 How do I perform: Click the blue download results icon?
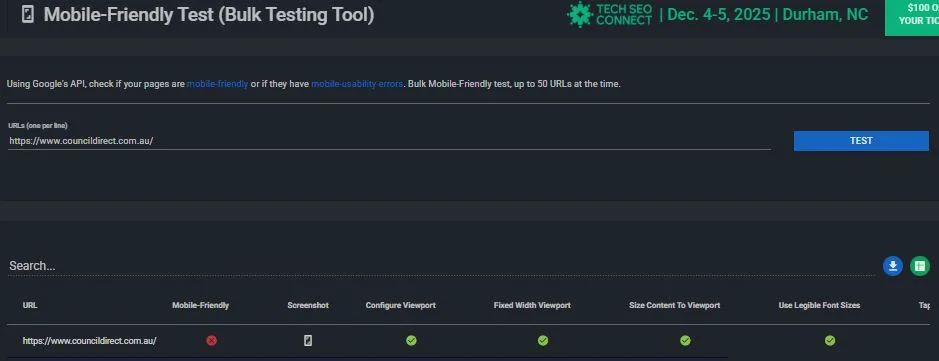pyautogui.click(x=892, y=266)
